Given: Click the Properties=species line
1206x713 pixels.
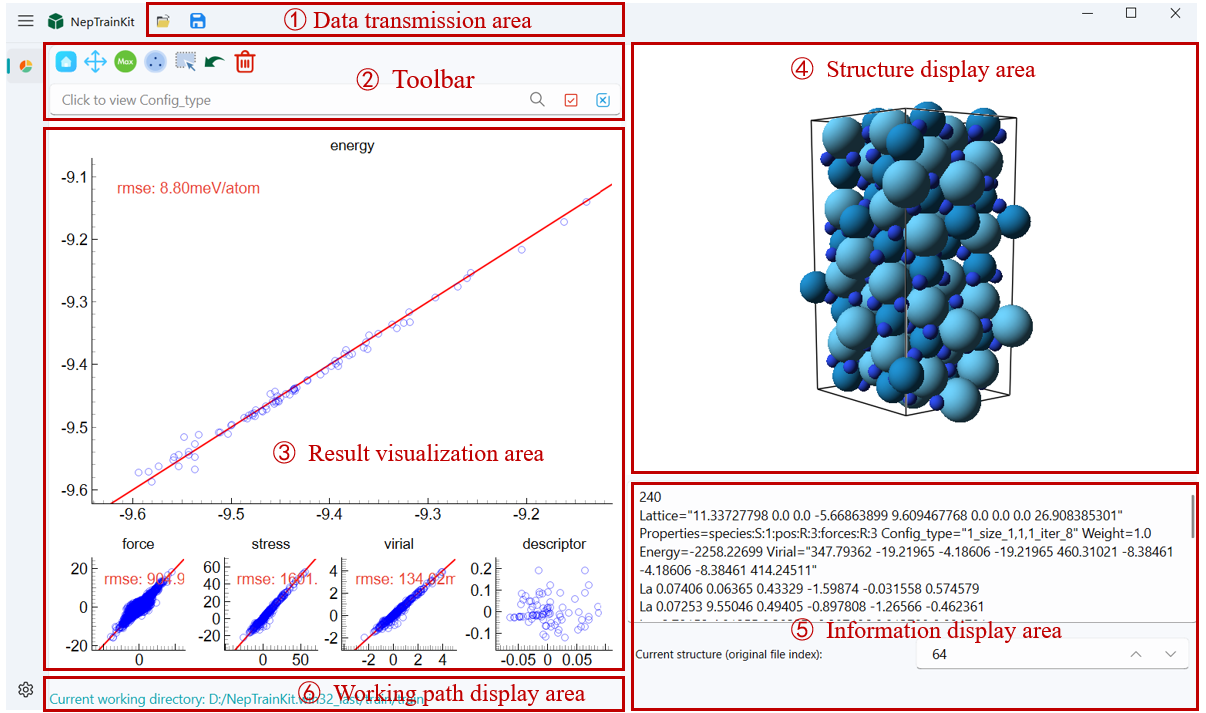Looking at the screenshot, I should pos(896,533).
